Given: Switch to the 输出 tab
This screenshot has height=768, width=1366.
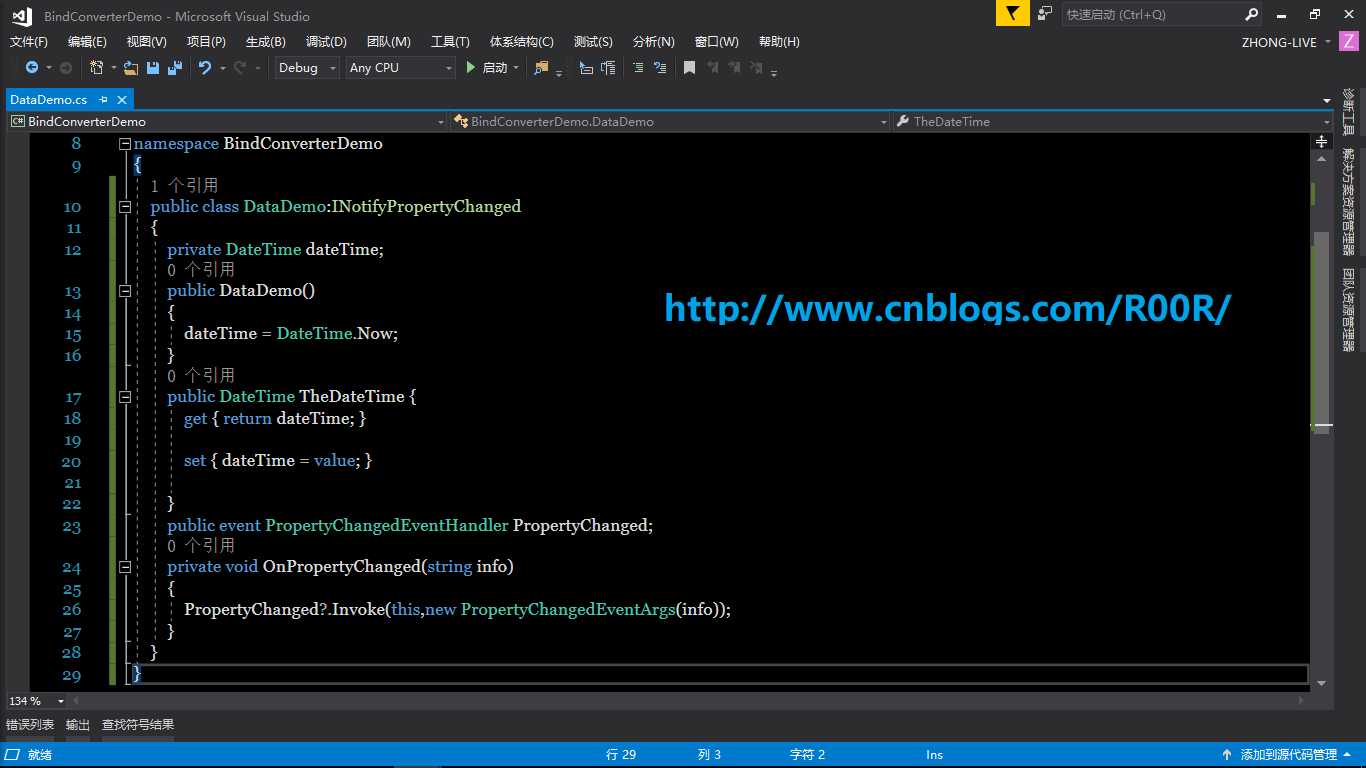Looking at the screenshot, I should click(78, 724).
